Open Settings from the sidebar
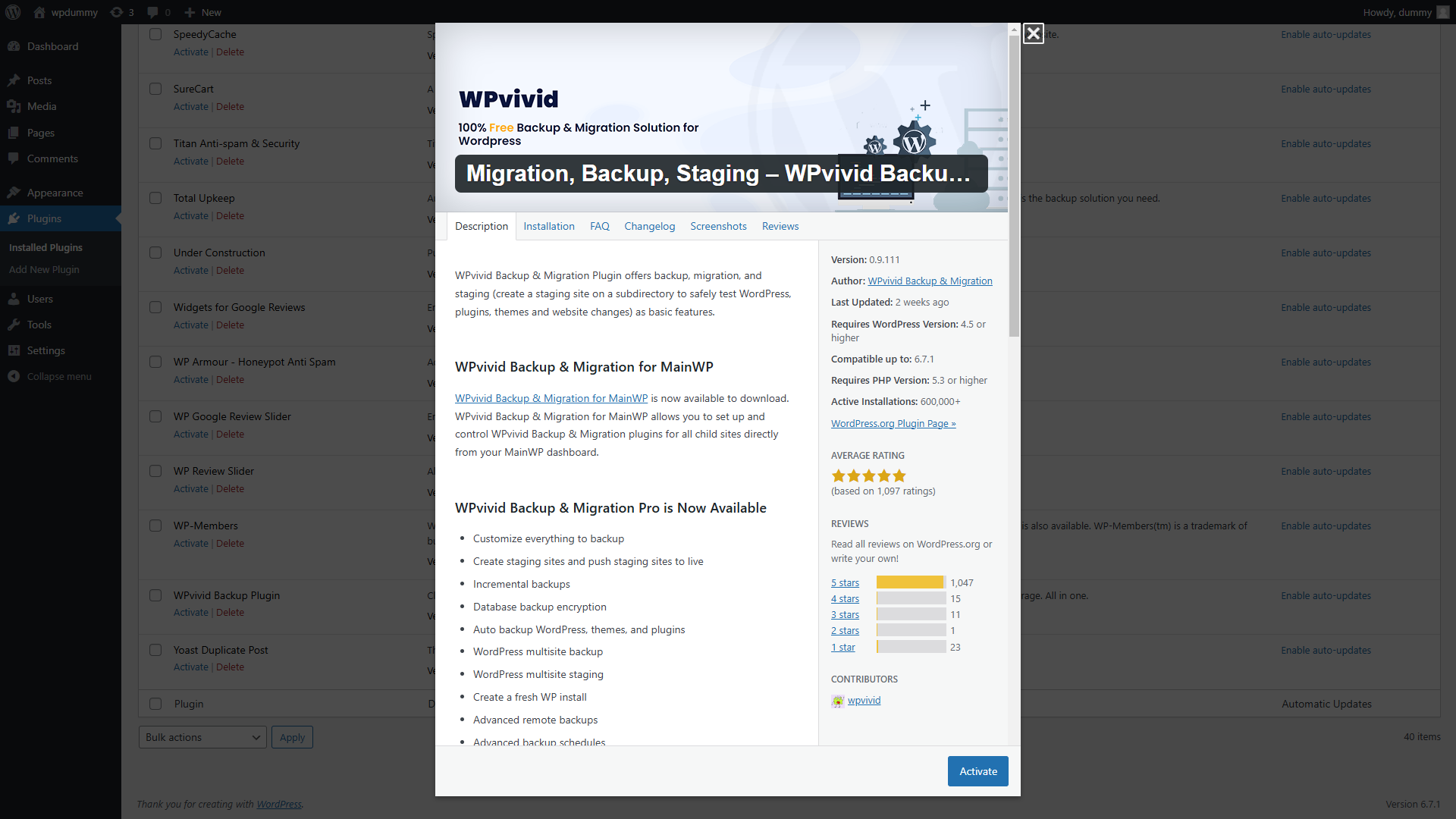The image size is (1456, 819). [61, 350]
